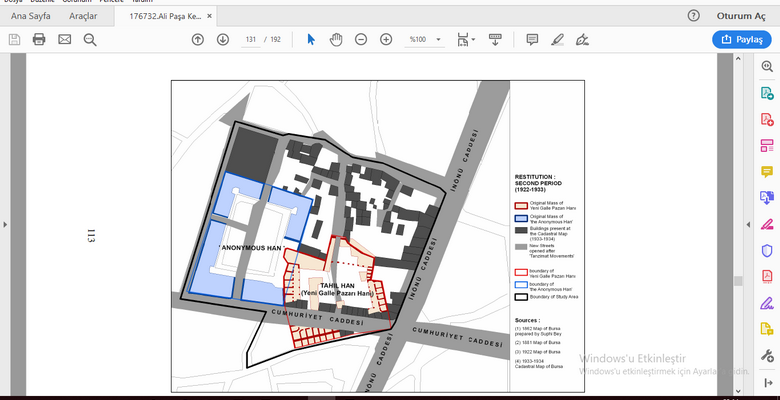Click the email envelope icon
This screenshot has height=400, width=780.
coord(65,39)
